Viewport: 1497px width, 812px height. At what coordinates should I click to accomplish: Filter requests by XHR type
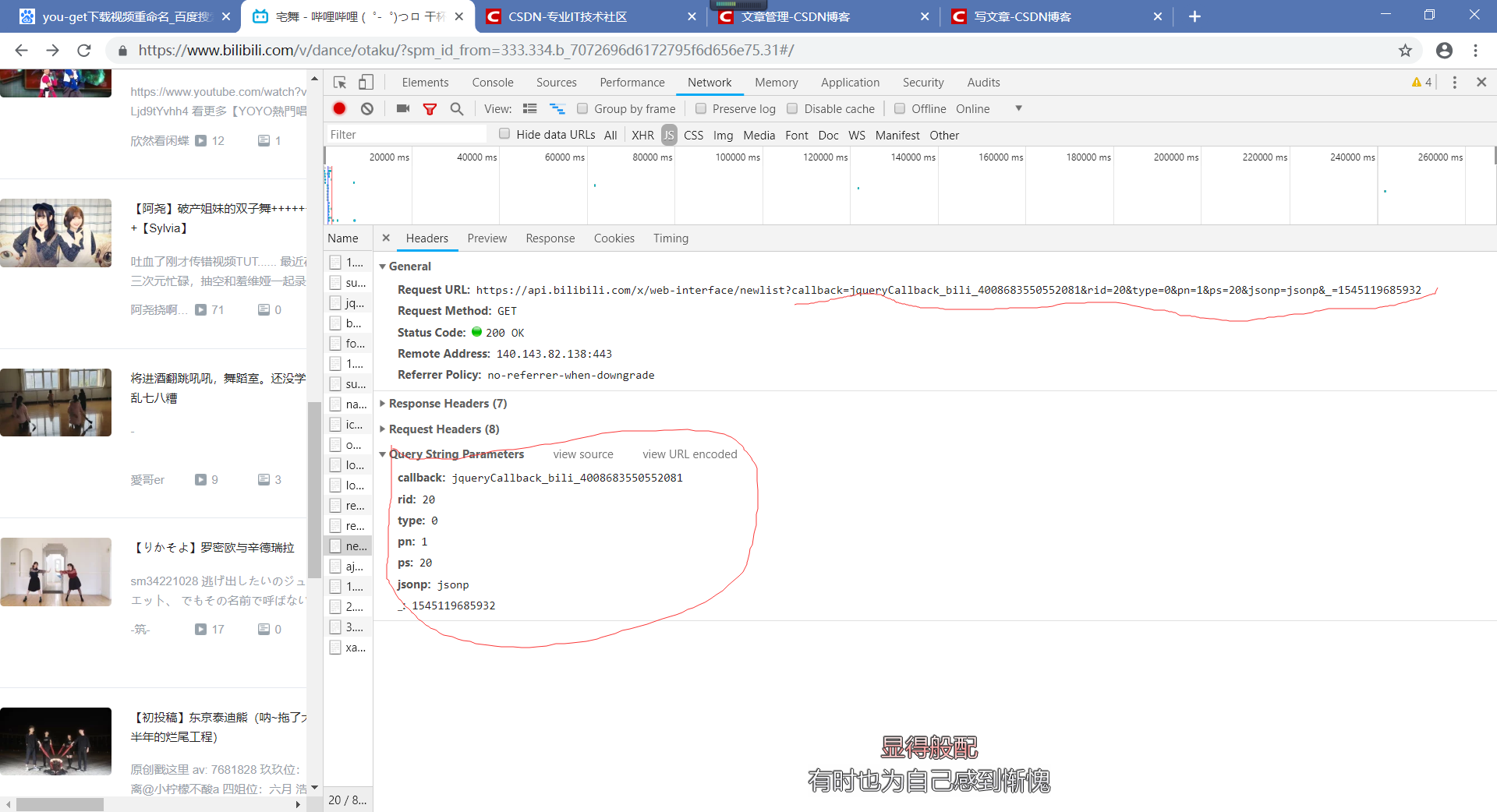point(642,135)
